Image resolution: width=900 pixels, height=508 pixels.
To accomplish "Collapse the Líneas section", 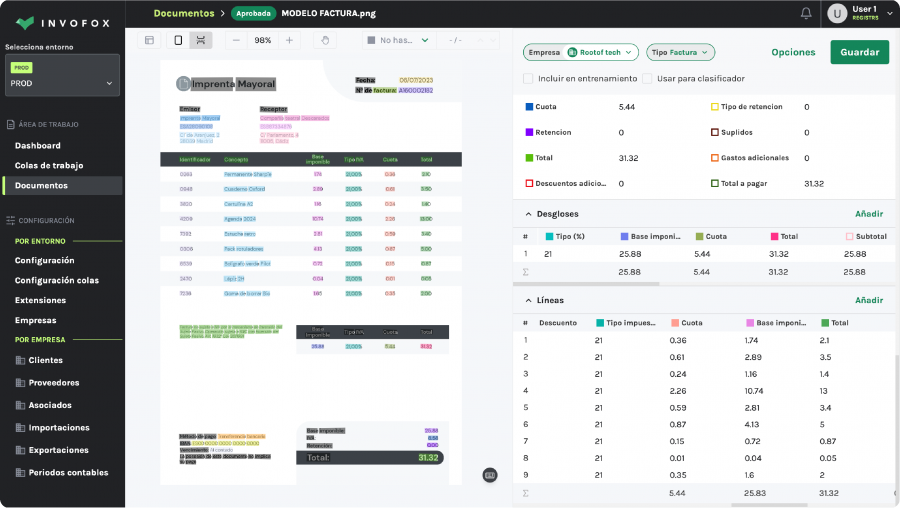I will (x=528, y=300).
